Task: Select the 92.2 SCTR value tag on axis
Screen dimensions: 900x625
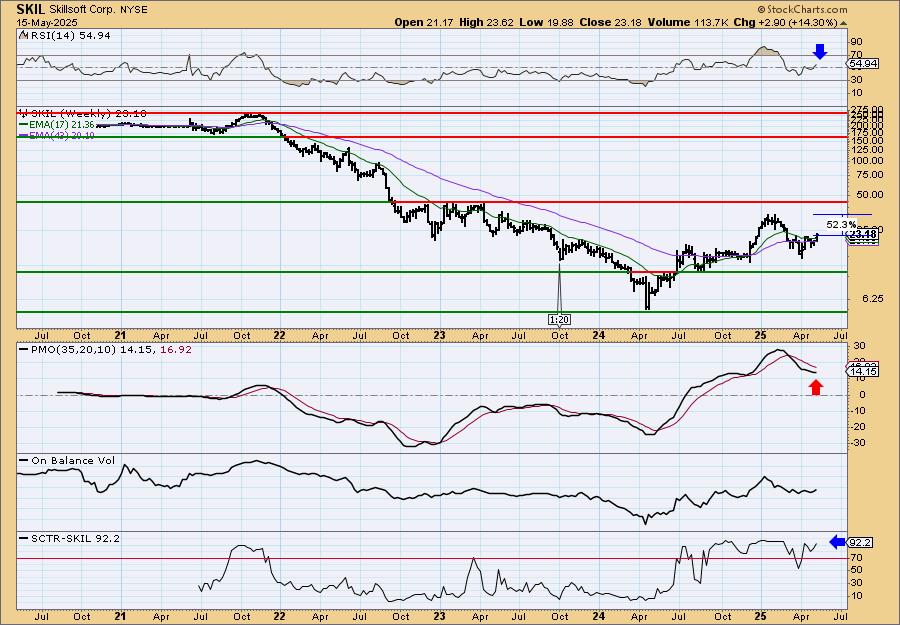Action: (x=861, y=542)
